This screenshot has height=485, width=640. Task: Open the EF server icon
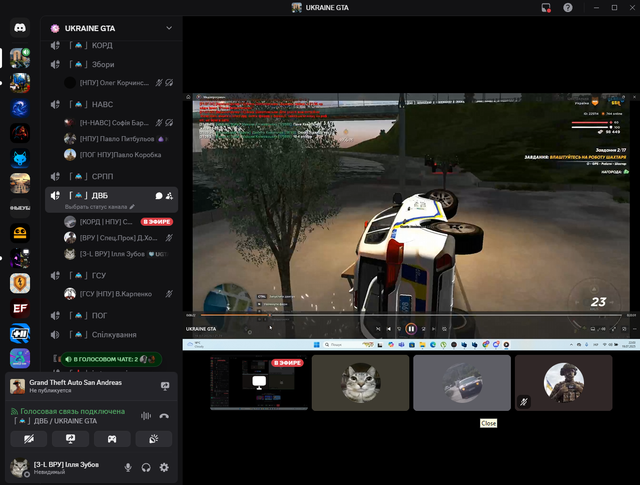point(20,308)
